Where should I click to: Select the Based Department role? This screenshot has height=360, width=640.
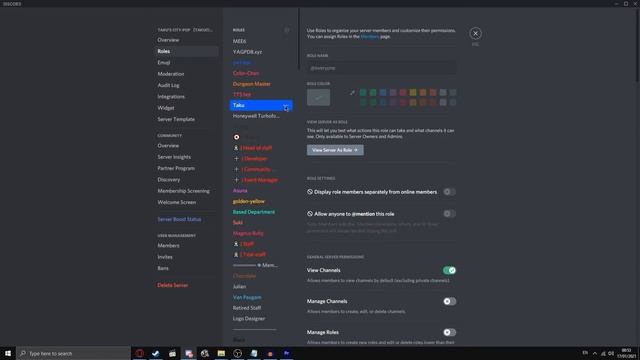253,212
